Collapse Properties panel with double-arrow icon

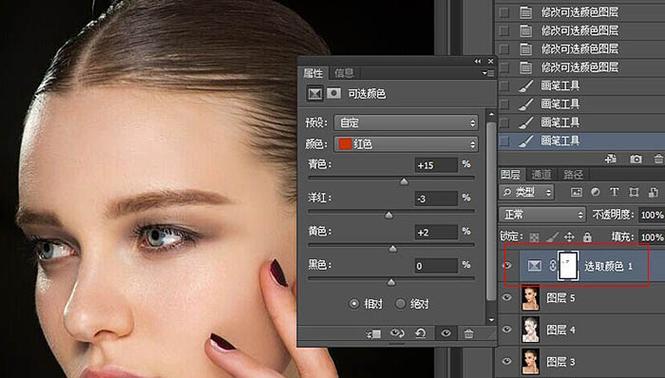478,62
